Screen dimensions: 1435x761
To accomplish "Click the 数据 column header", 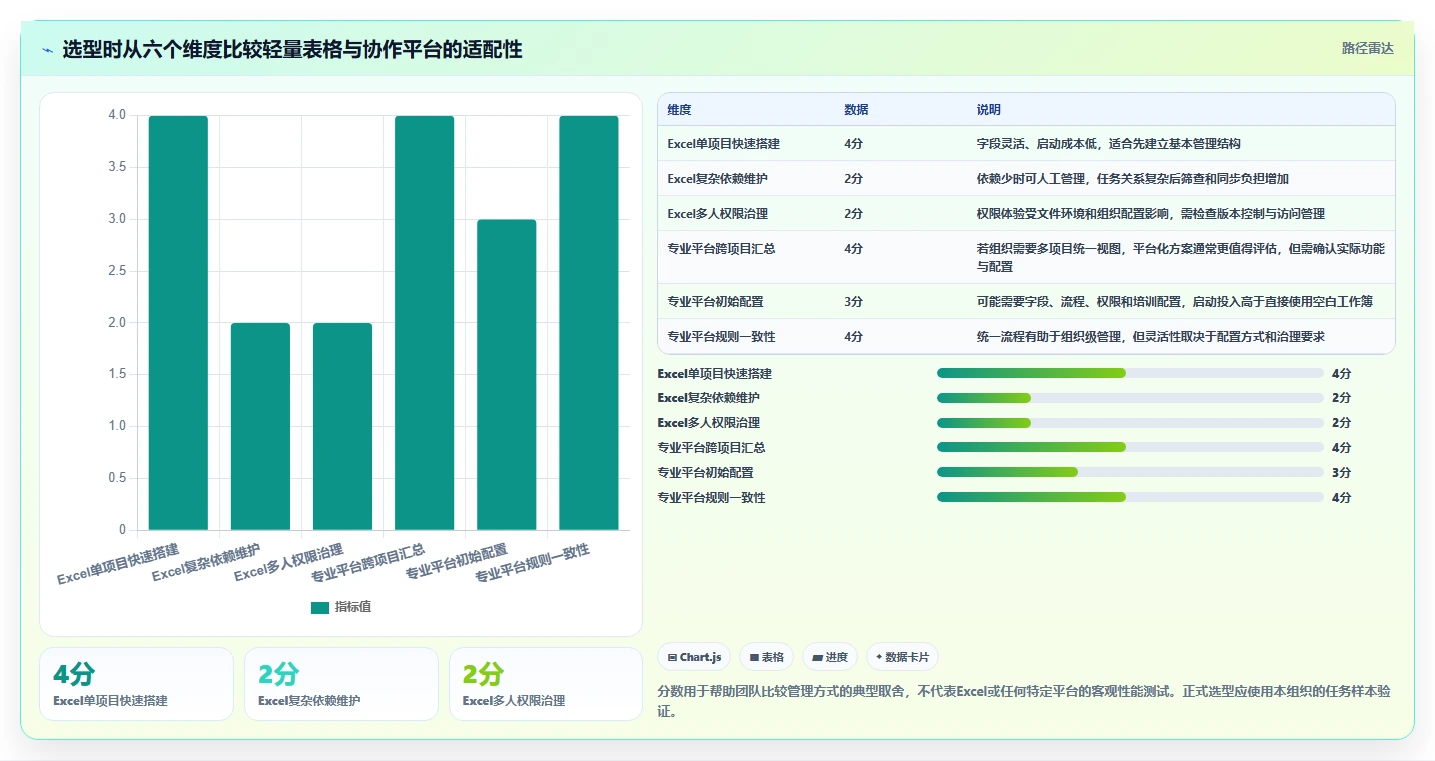I will 856,110.
